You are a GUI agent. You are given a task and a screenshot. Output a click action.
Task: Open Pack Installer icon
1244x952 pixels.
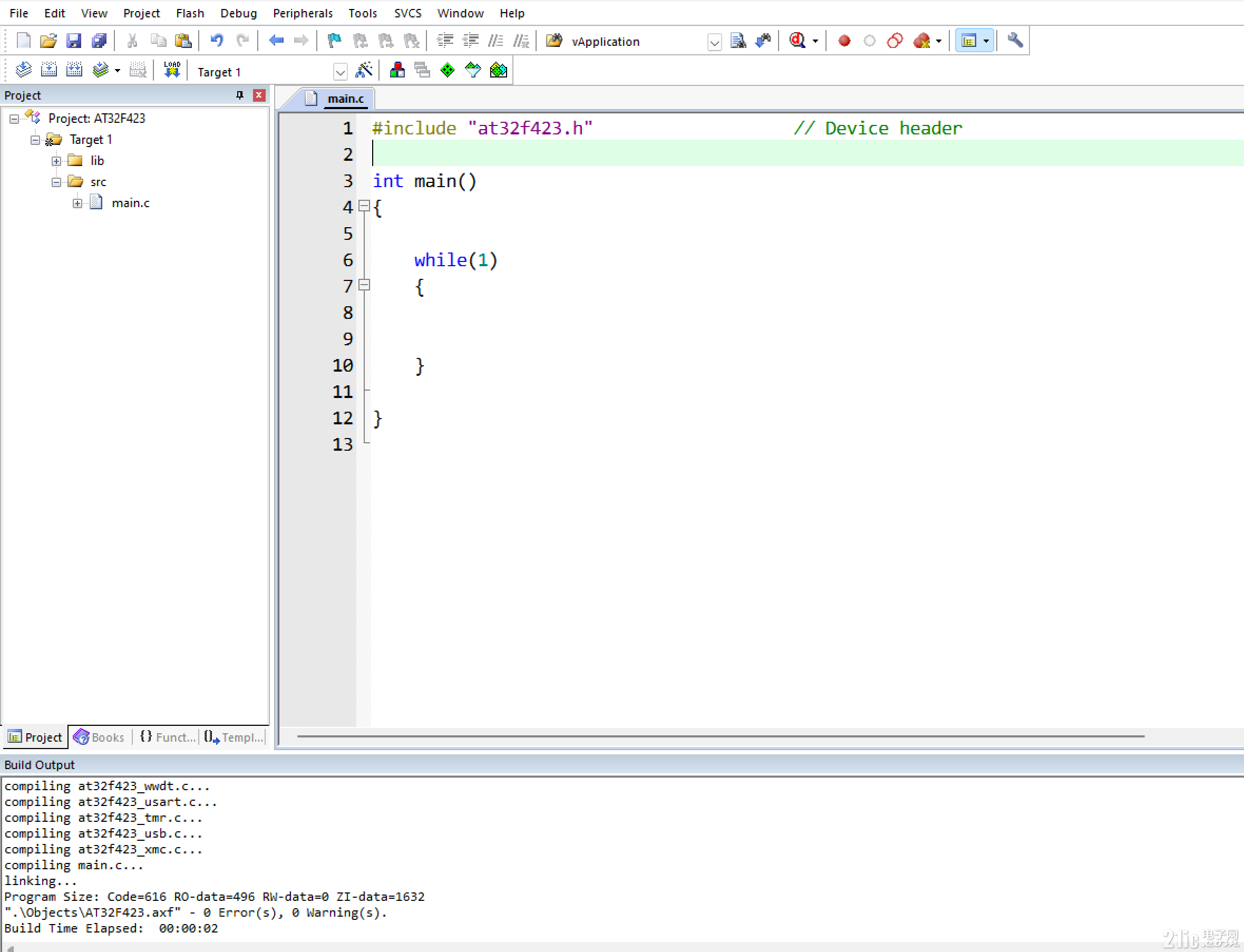point(499,71)
